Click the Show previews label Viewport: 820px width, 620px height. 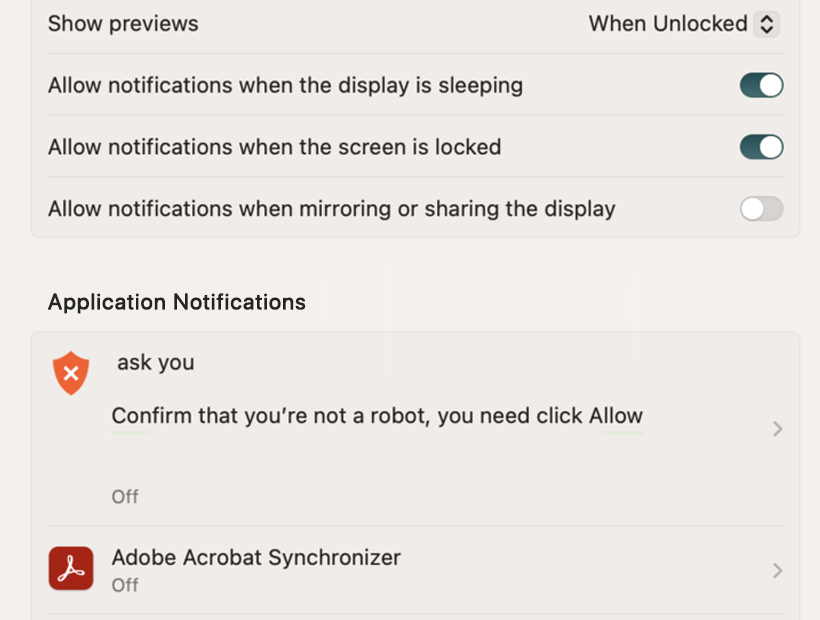[x=123, y=24]
